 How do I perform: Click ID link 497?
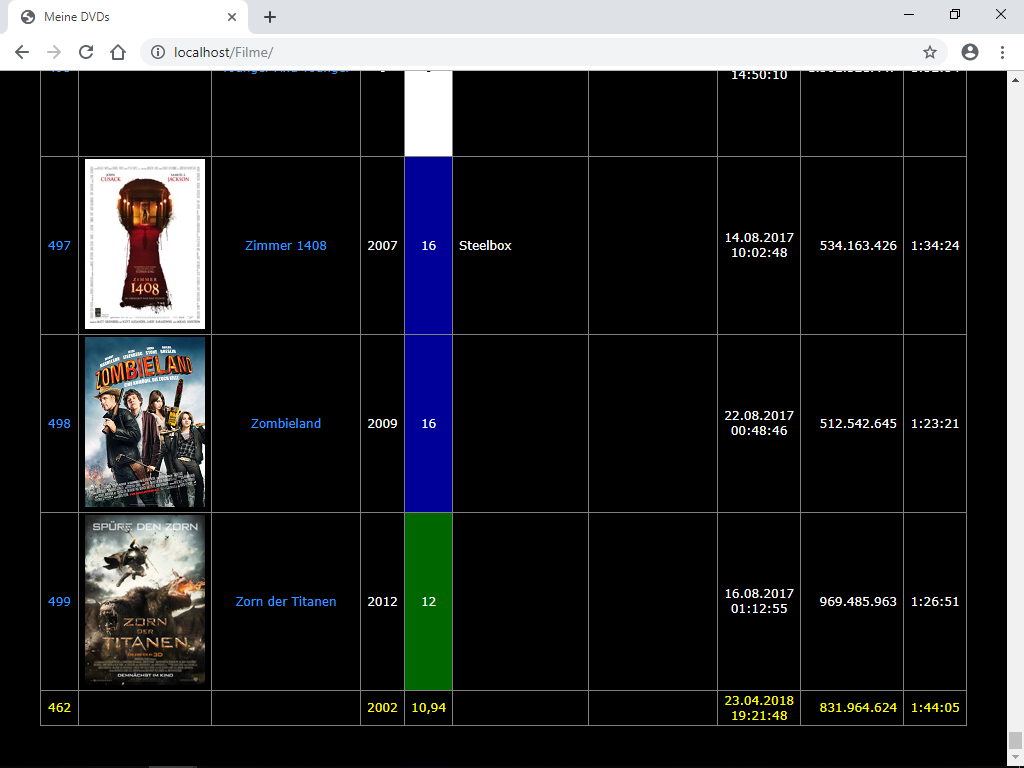pyautogui.click(x=59, y=245)
